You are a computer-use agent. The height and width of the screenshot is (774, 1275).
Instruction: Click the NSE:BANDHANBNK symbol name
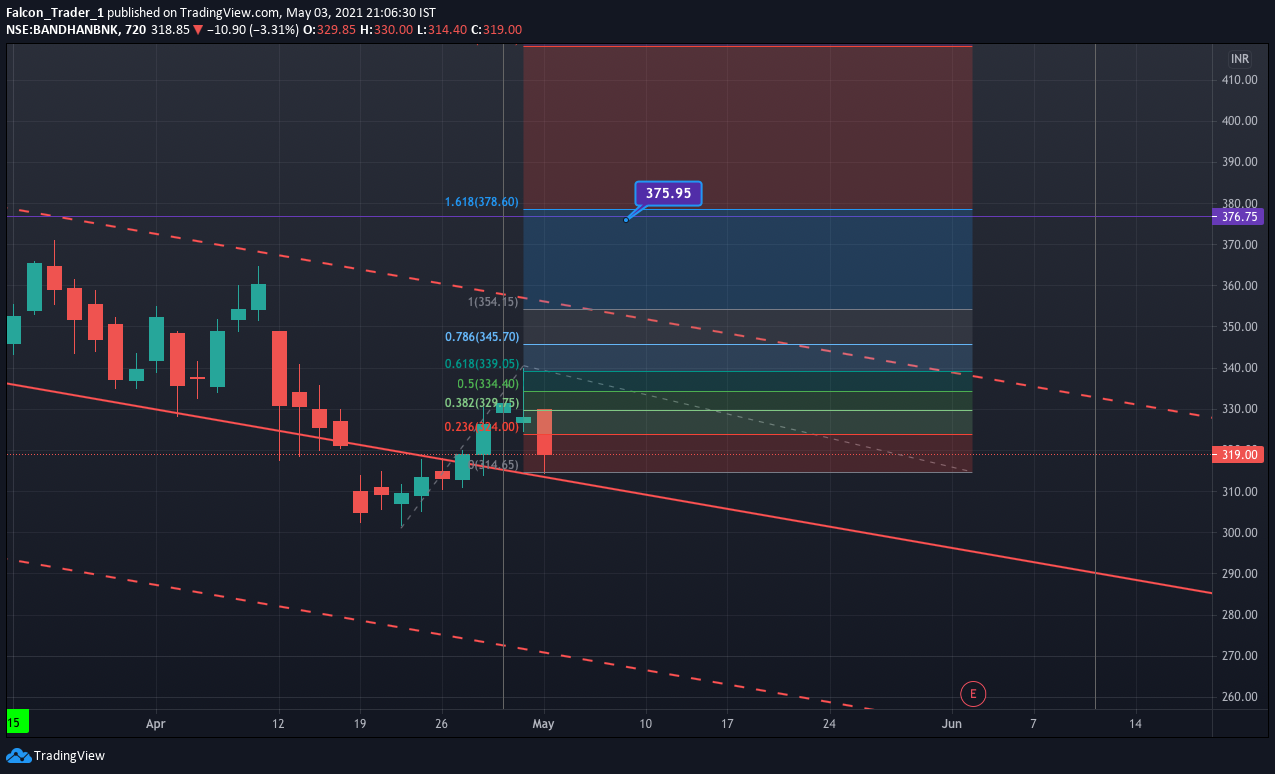pos(63,30)
